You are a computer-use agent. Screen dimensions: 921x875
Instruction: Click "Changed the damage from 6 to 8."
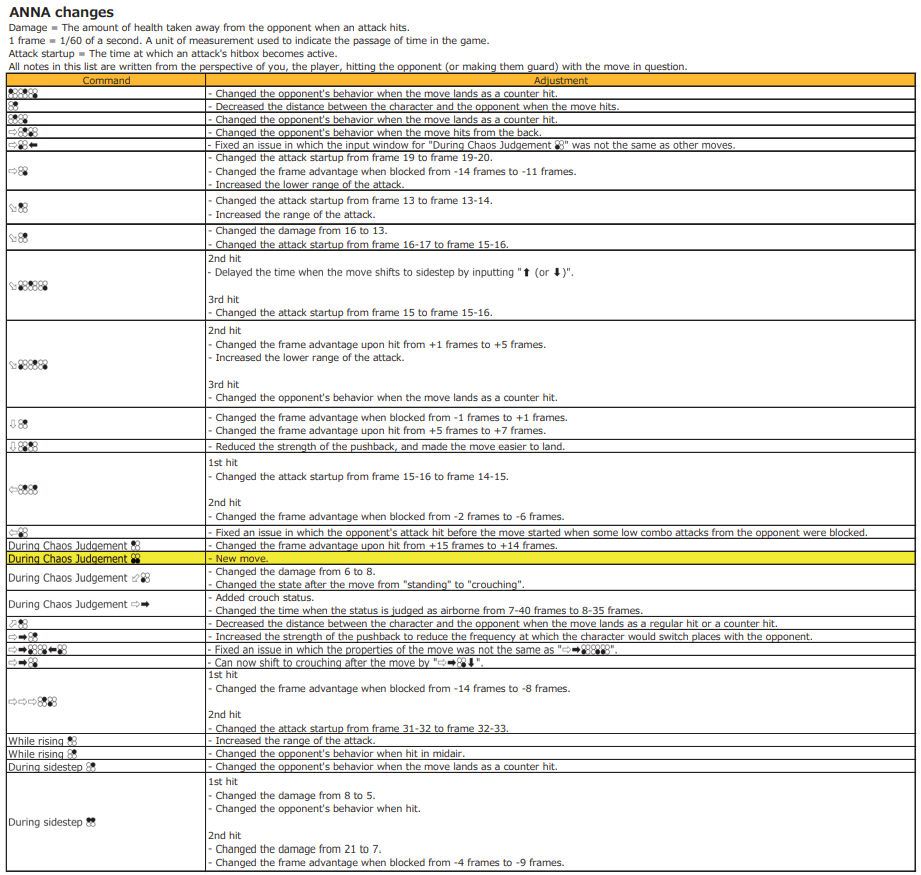[292, 571]
